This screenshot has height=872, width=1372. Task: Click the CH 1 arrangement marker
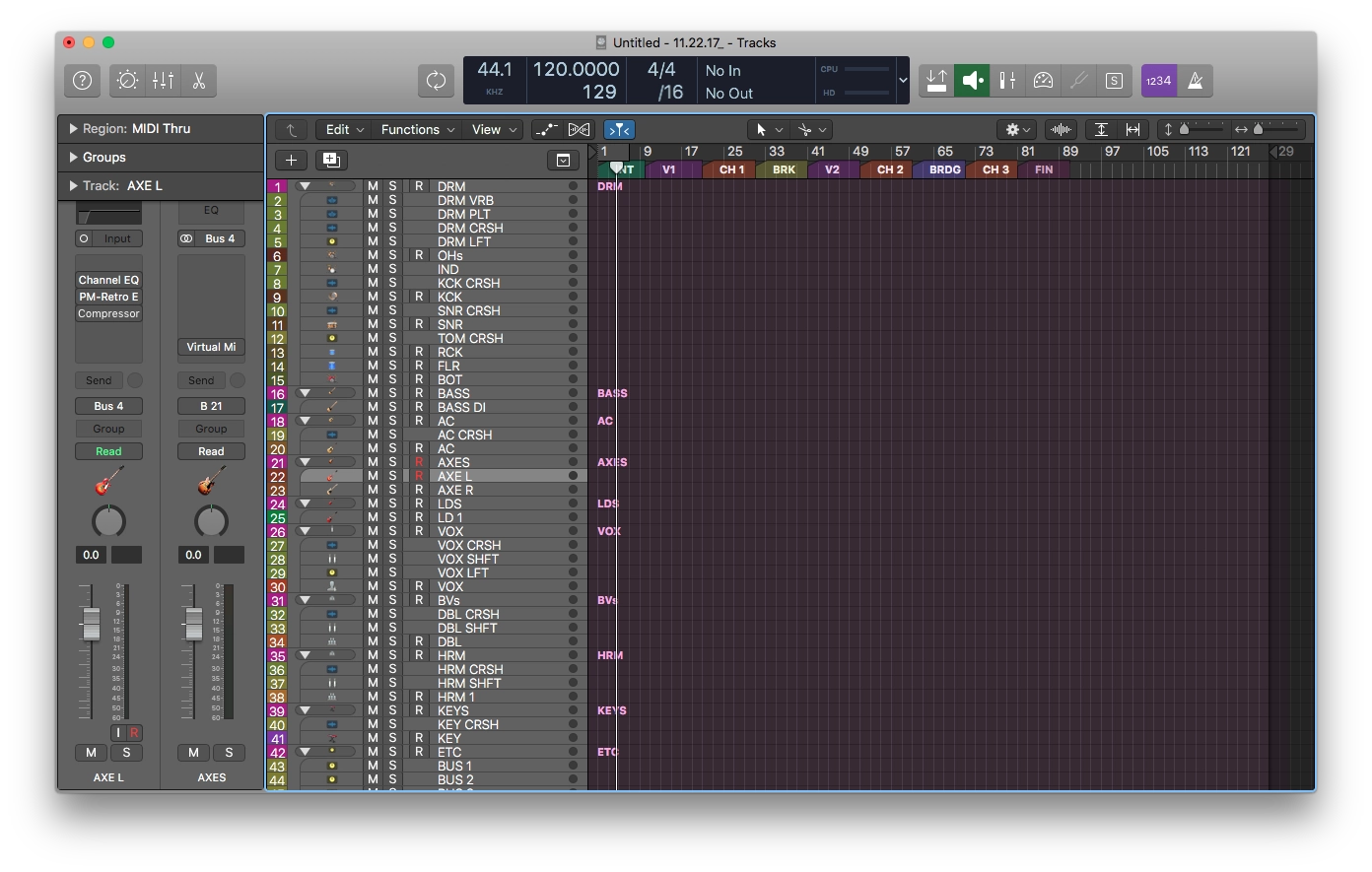(x=730, y=169)
